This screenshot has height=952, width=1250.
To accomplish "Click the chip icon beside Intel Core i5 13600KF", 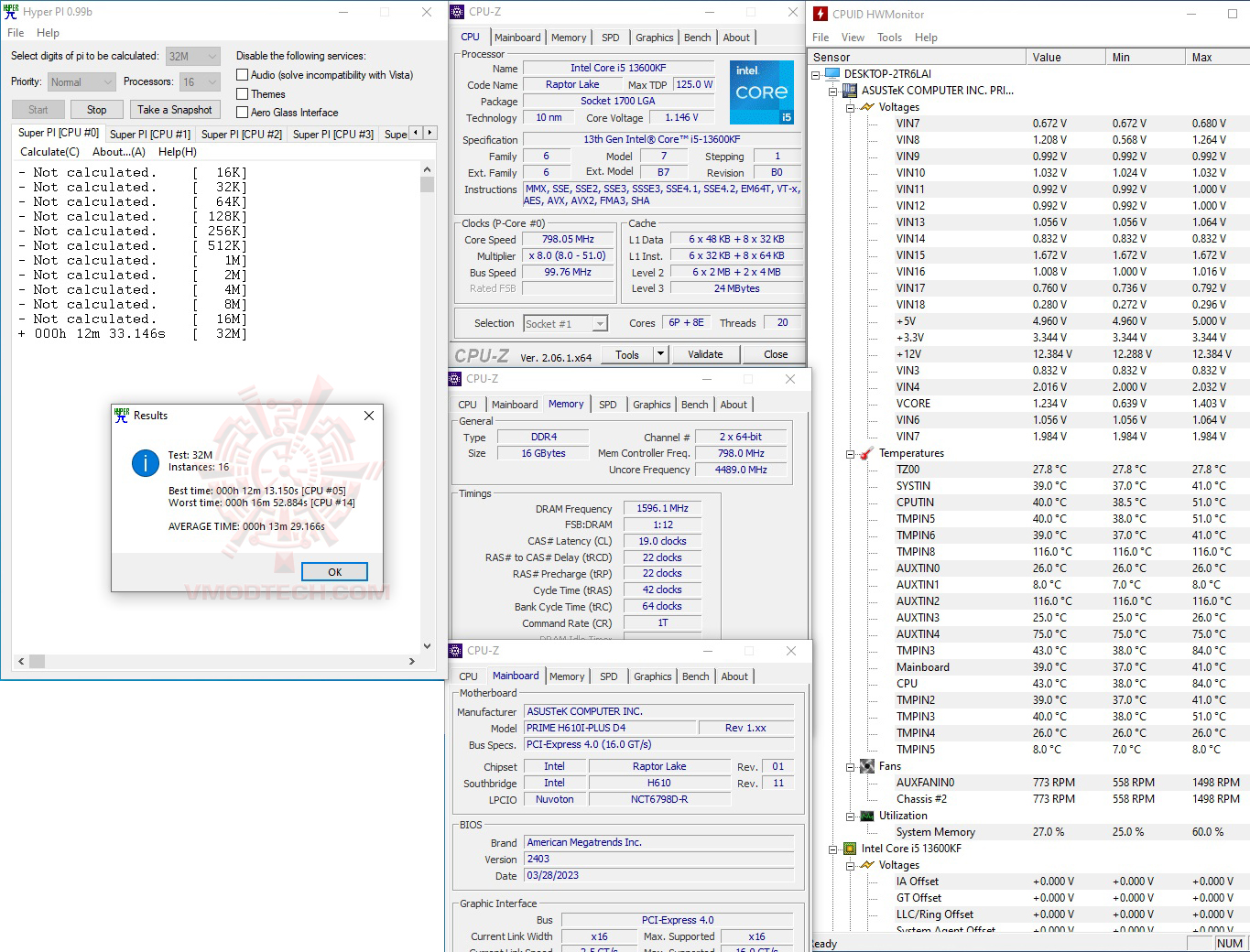I will click(x=849, y=849).
